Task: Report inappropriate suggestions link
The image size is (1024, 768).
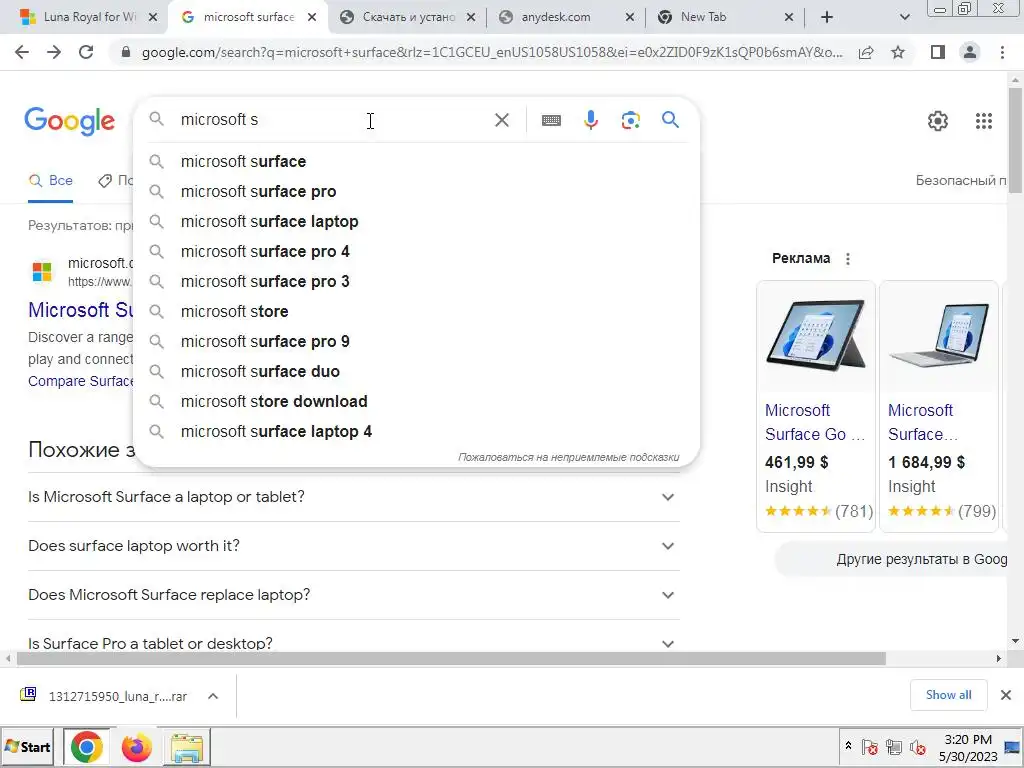Action: 568,457
